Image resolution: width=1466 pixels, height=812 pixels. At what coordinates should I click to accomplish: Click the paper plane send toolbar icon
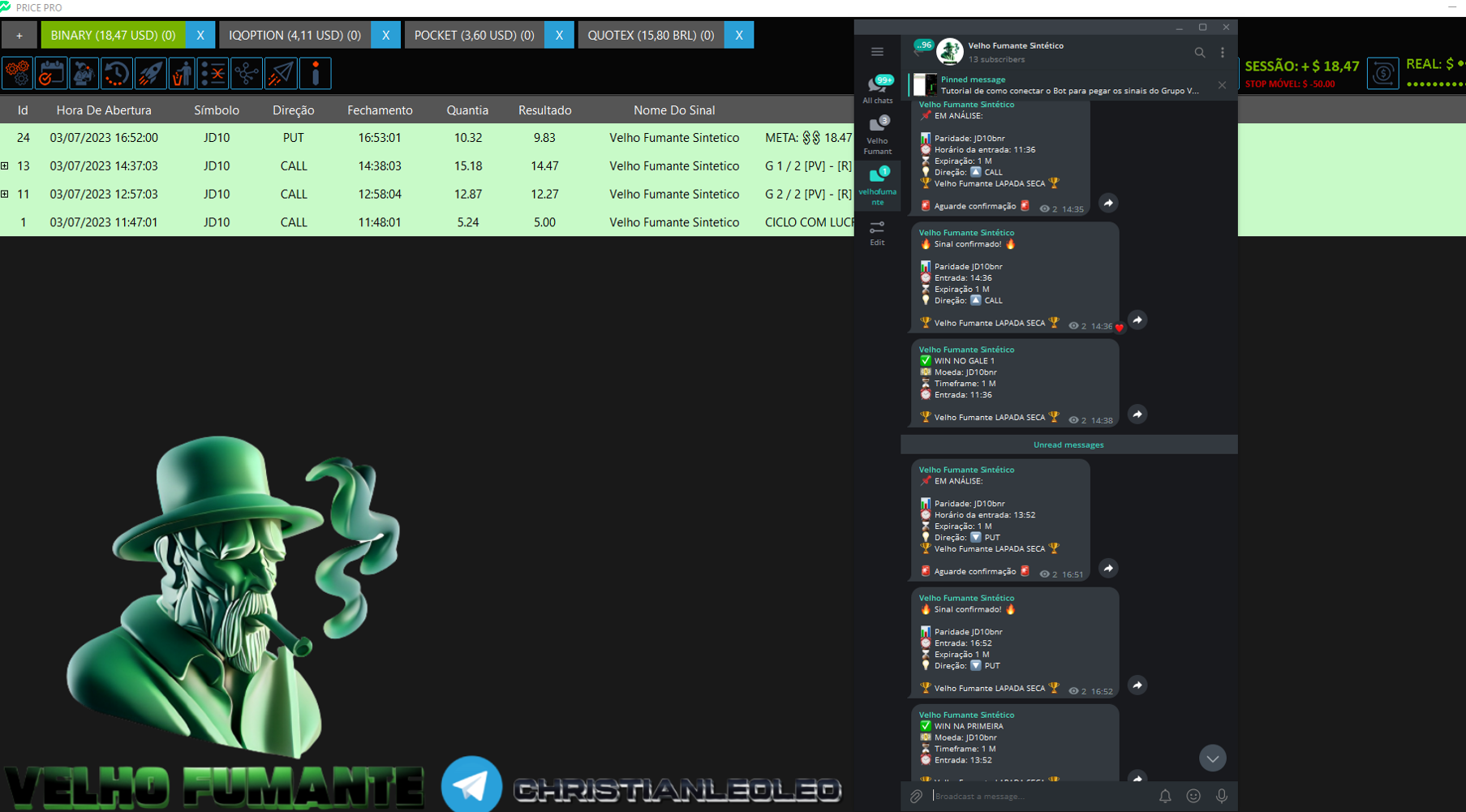(x=281, y=74)
